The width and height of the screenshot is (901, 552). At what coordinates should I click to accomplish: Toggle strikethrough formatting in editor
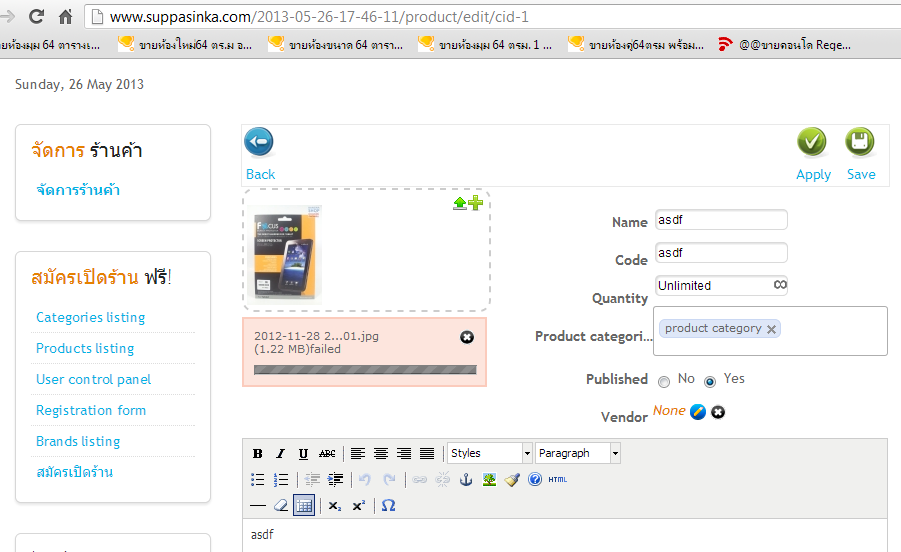pyautogui.click(x=327, y=454)
